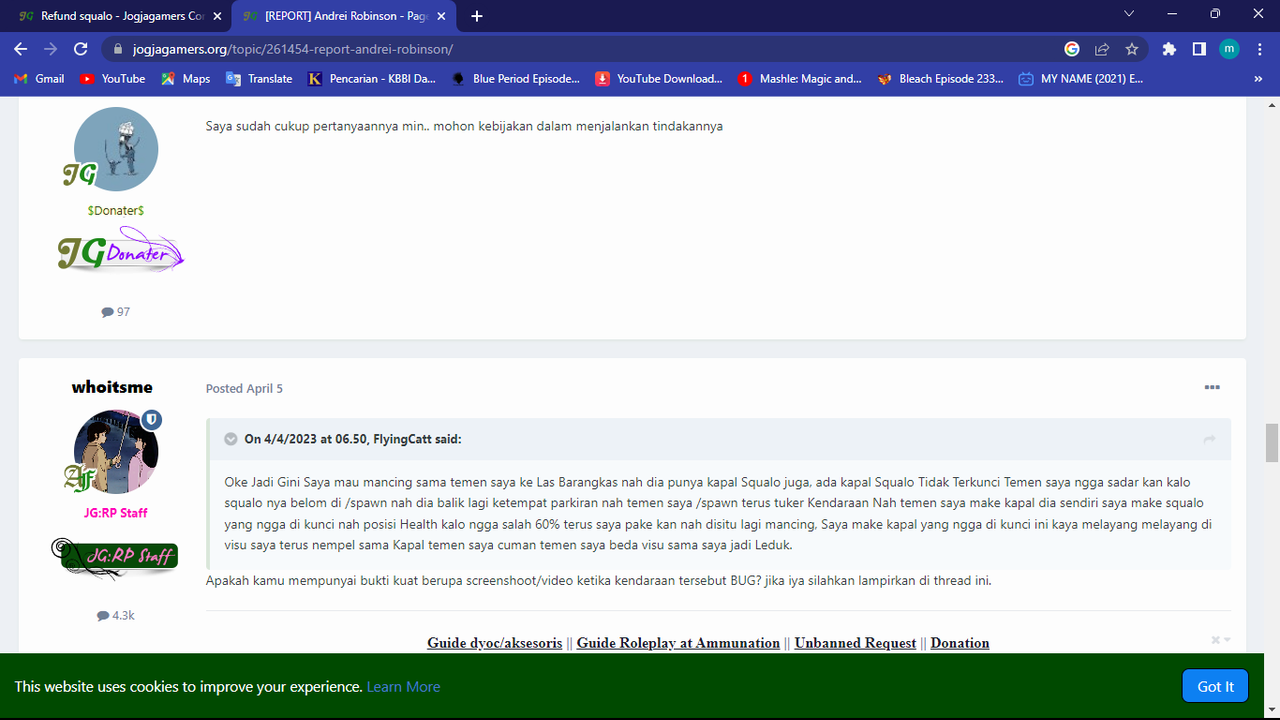The width and height of the screenshot is (1280, 720).
Task: Open the YouTube Download bookmark
Action: [x=659, y=79]
